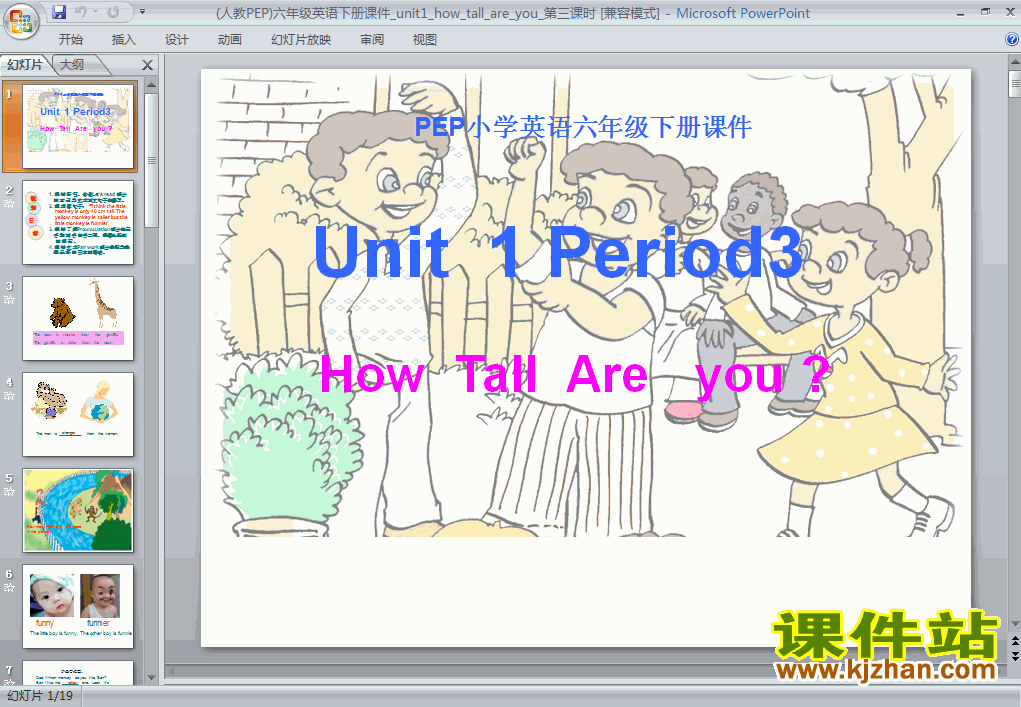
Task: Open the 设计 ribbon tab
Action: (x=176, y=40)
